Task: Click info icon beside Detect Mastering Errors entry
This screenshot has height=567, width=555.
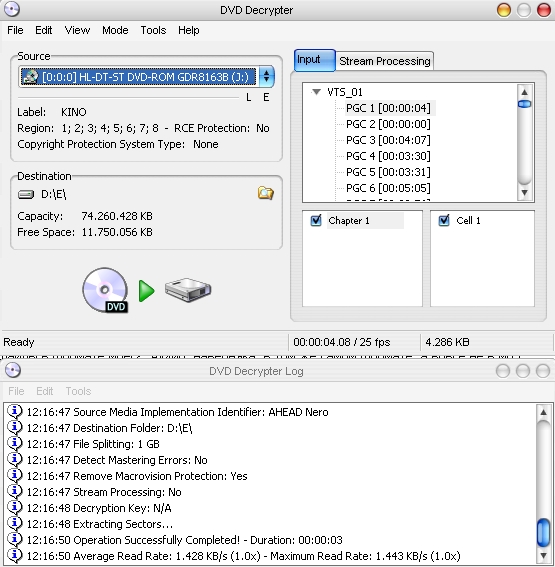Action: tap(15, 459)
